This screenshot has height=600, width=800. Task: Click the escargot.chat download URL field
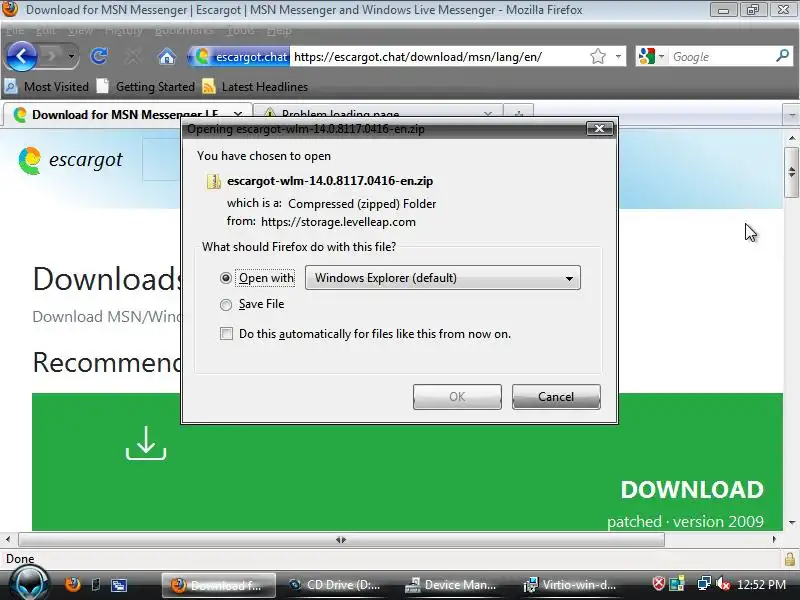(x=439, y=56)
